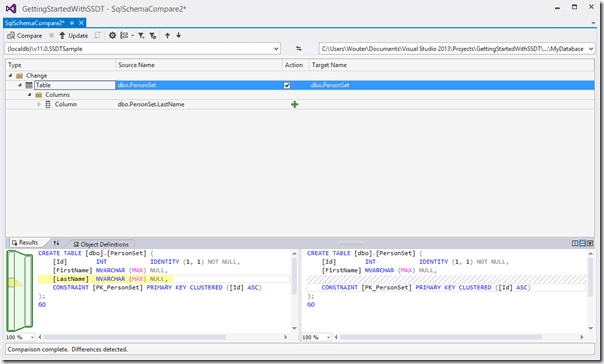Collapse the Change group node
Image resolution: width=604 pixels, height=364 pixels.
(x=10, y=75)
